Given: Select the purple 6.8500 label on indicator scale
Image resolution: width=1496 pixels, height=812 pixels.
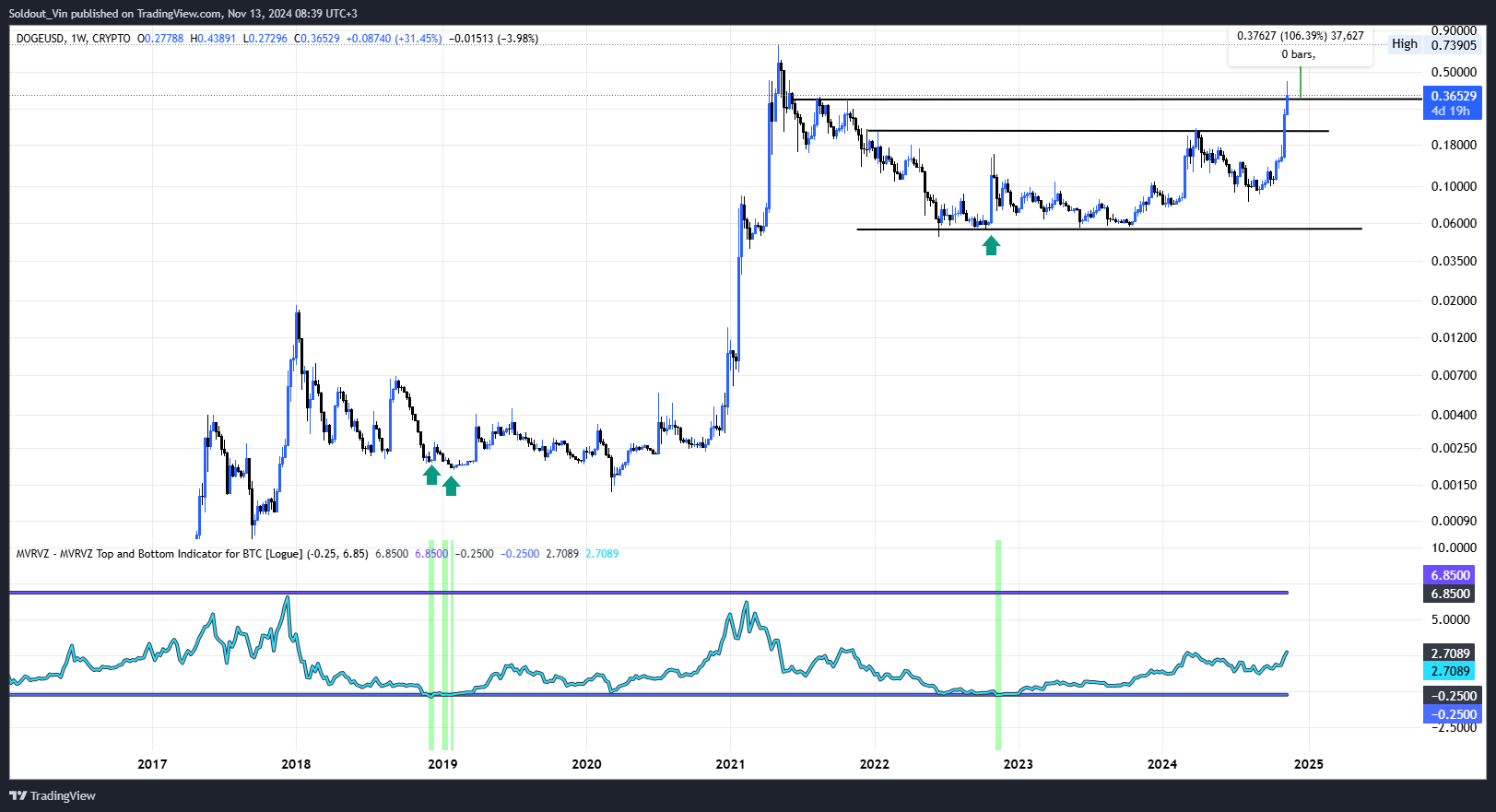Looking at the screenshot, I should 1450,575.
